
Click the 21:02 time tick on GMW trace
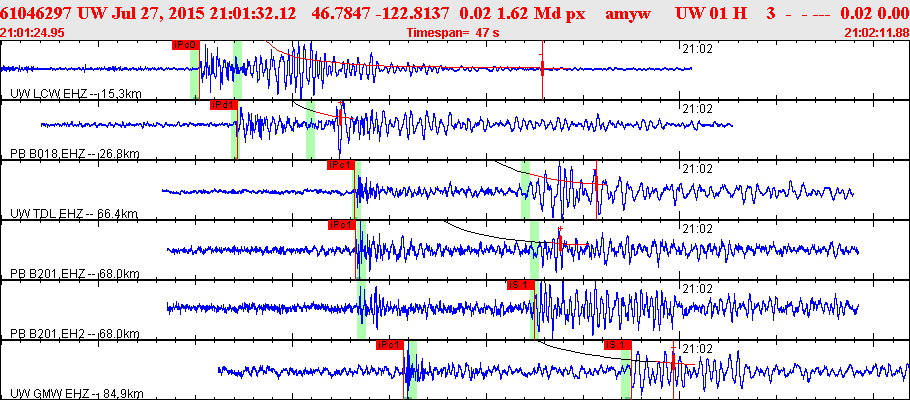(x=696, y=349)
